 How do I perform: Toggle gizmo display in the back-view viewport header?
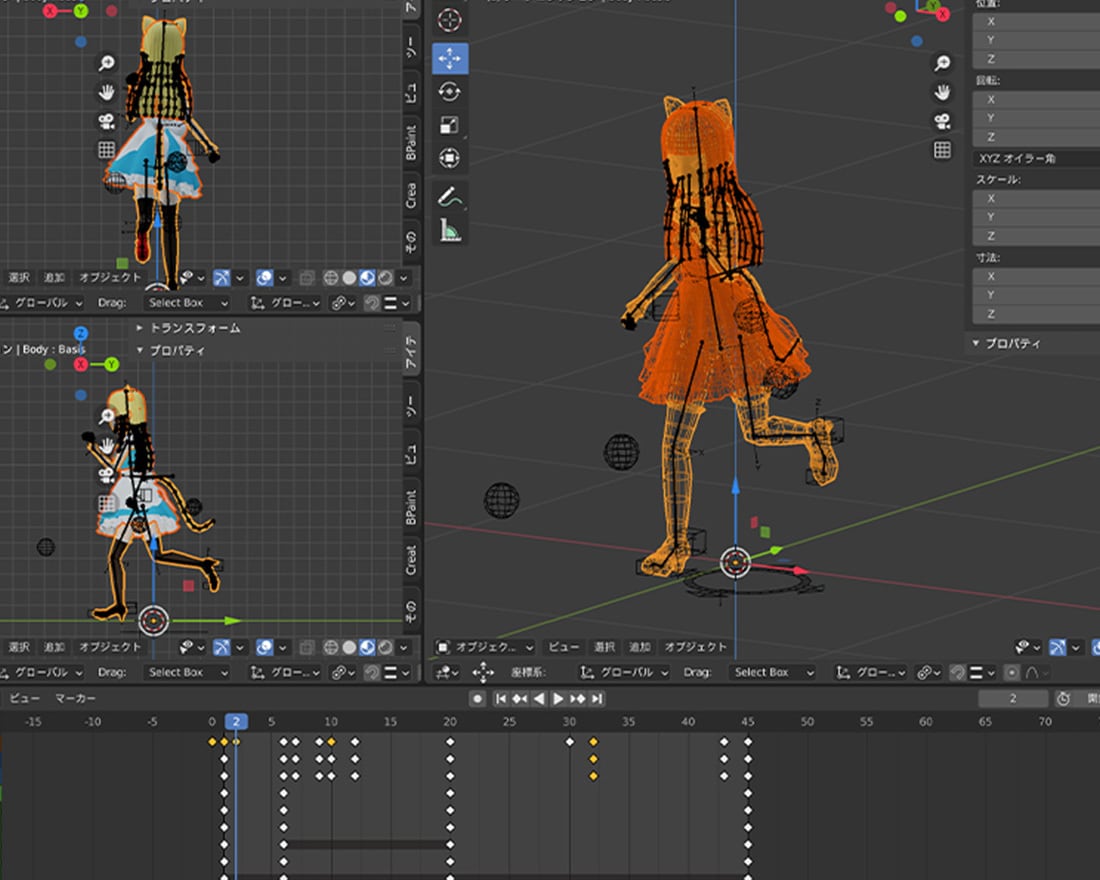221,278
